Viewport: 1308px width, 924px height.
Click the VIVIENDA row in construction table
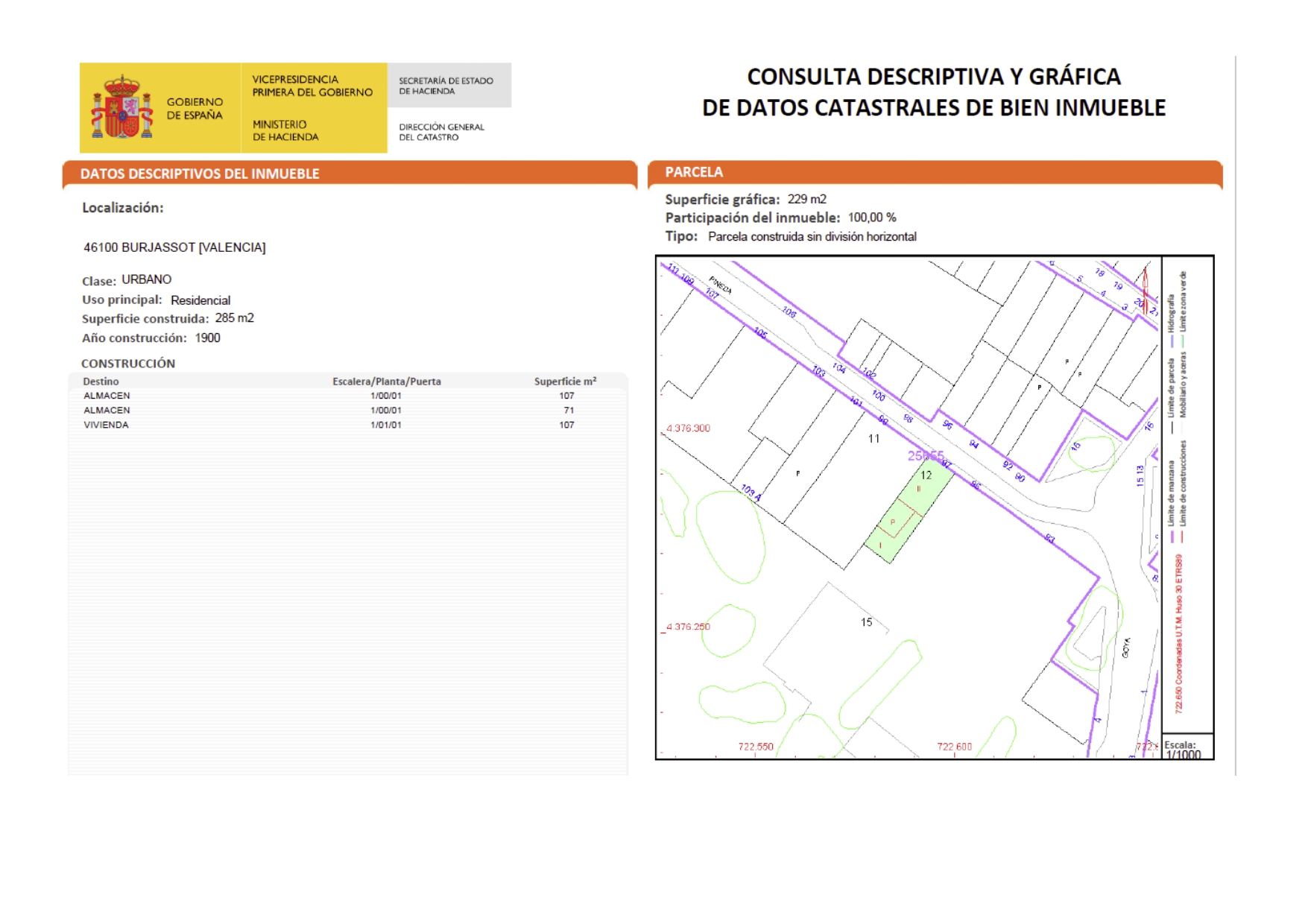click(106, 425)
